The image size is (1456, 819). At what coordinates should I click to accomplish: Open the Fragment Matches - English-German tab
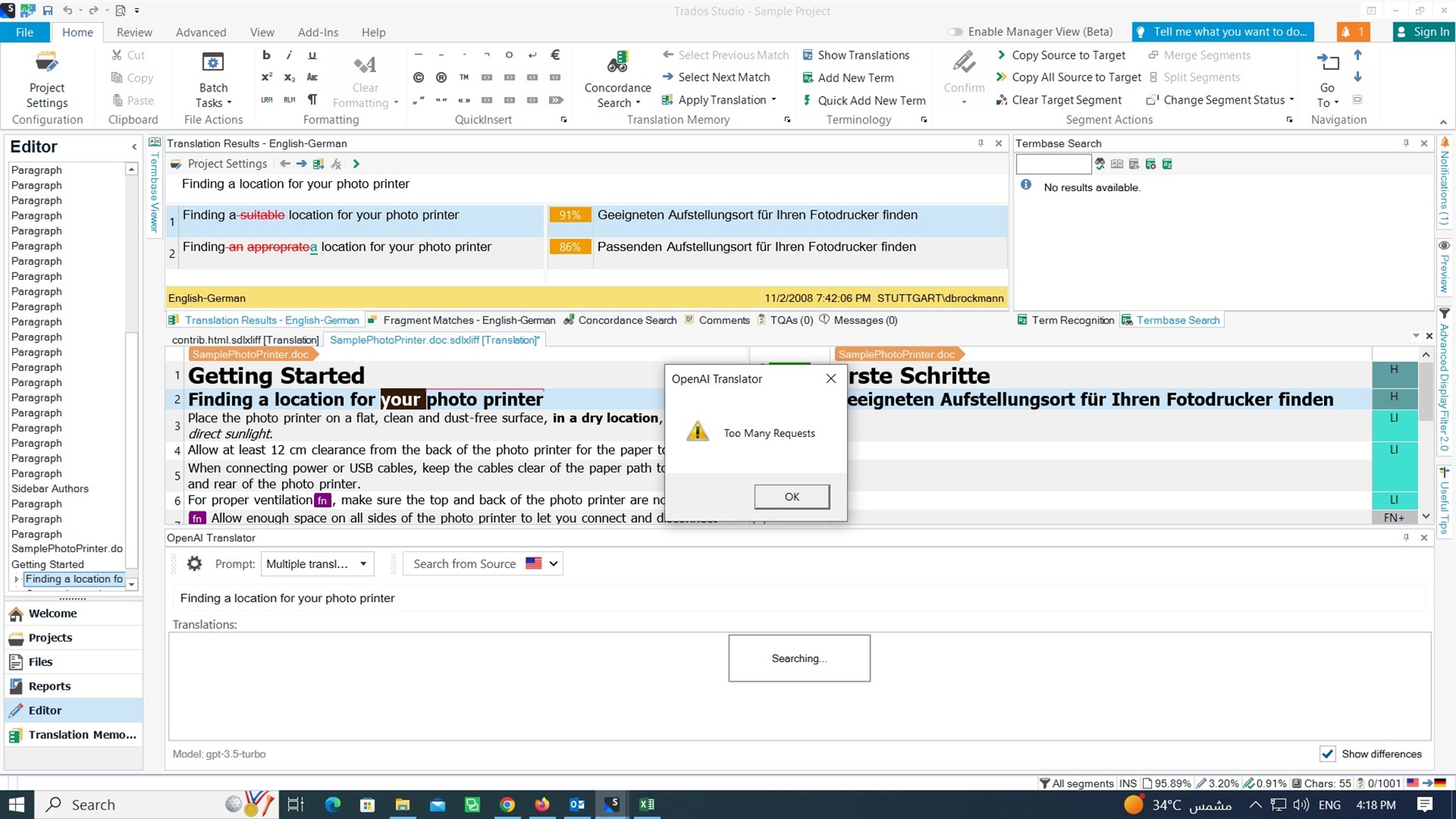[468, 320]
